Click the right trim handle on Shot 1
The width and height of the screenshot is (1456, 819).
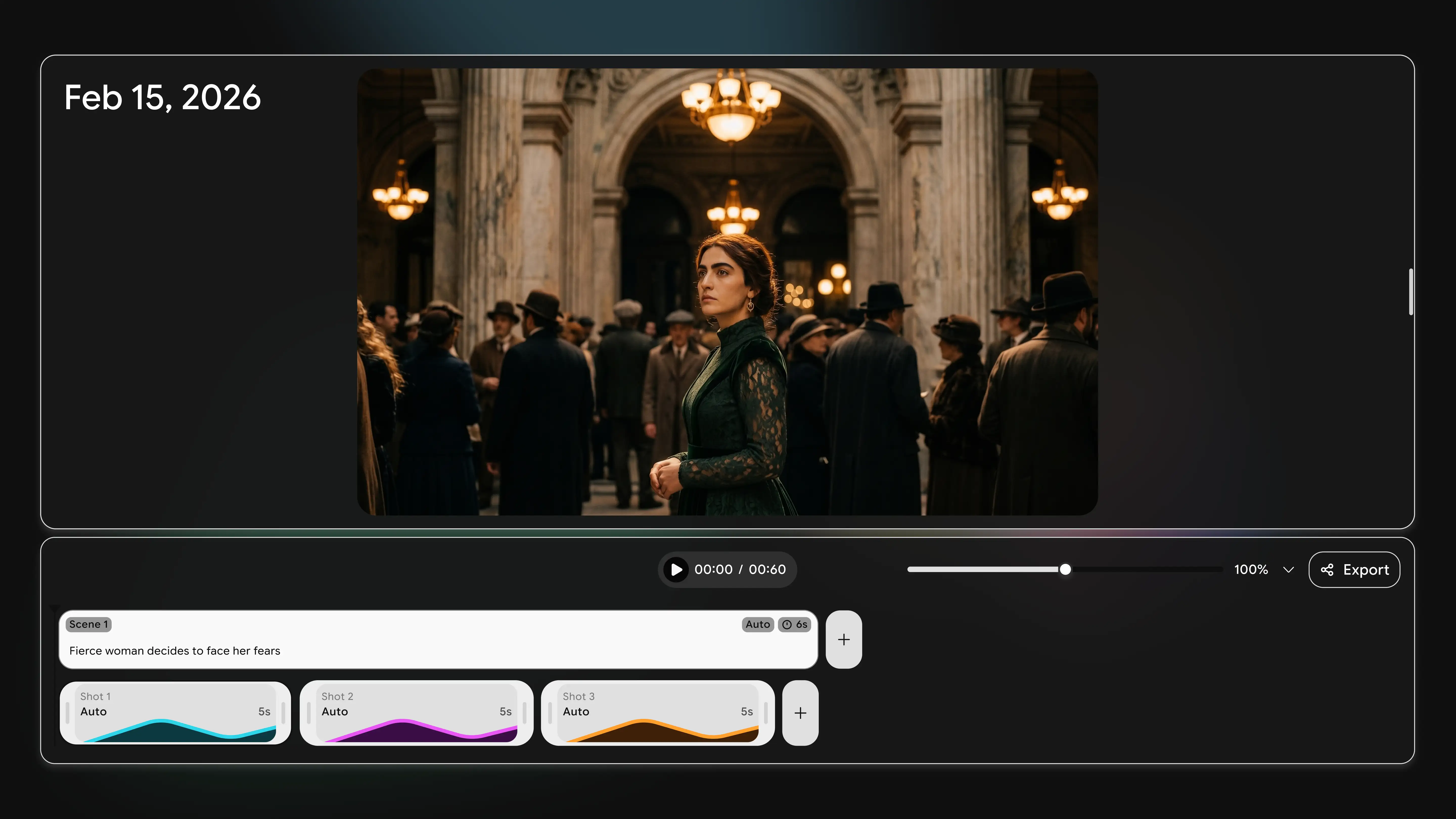283,713
